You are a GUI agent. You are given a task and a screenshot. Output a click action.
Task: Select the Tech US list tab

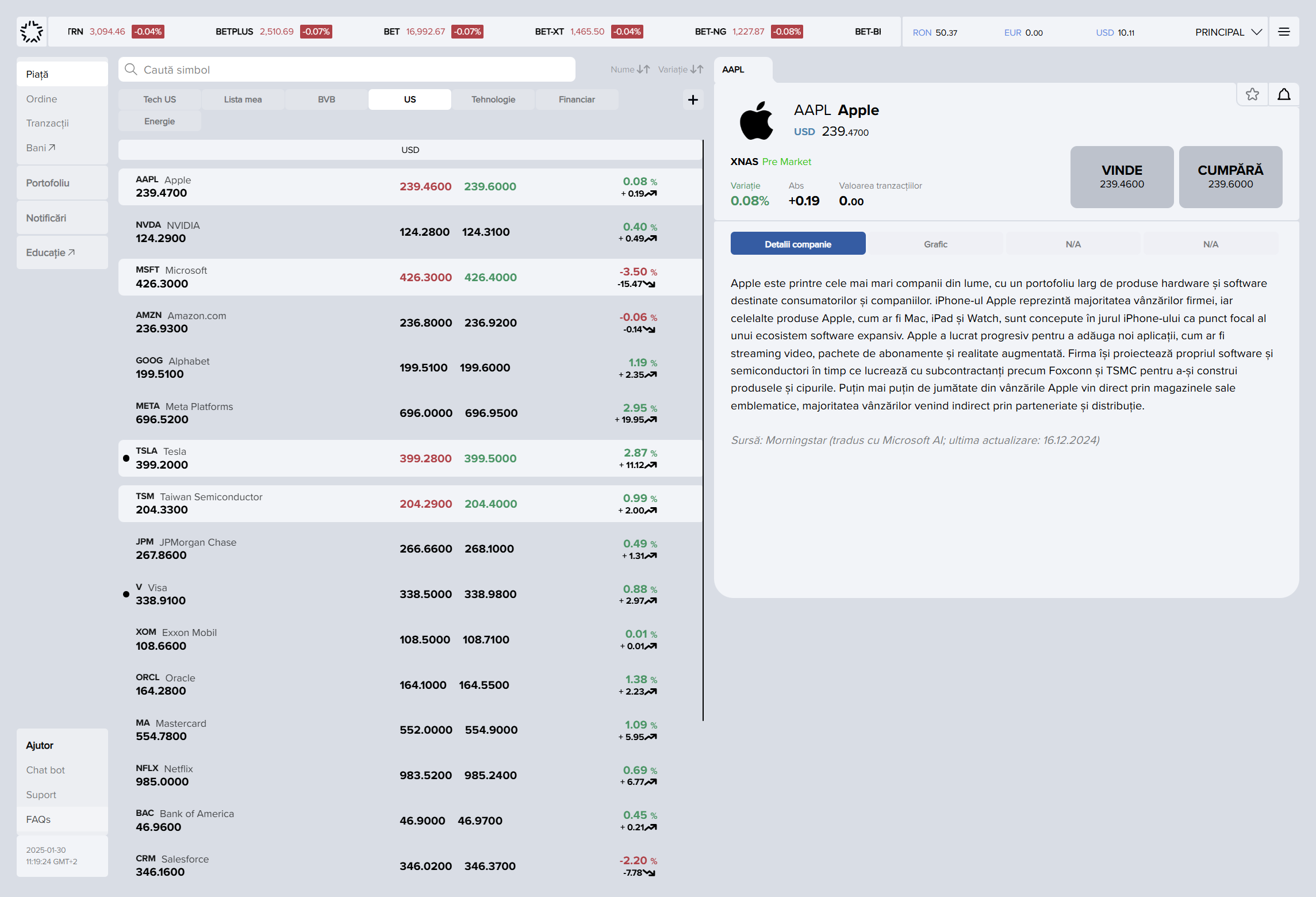tap(160, 99)
